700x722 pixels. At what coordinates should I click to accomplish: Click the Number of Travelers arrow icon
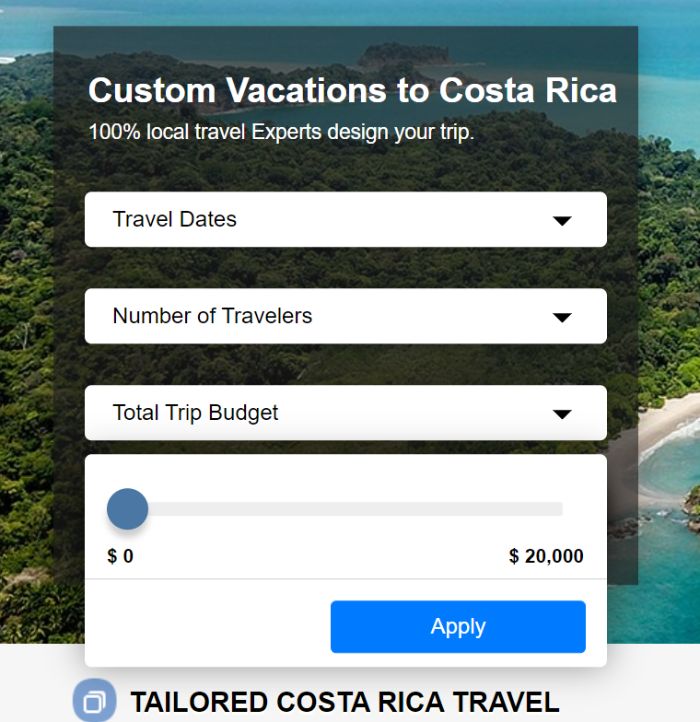pyautogui.click(x=562, y=317)
